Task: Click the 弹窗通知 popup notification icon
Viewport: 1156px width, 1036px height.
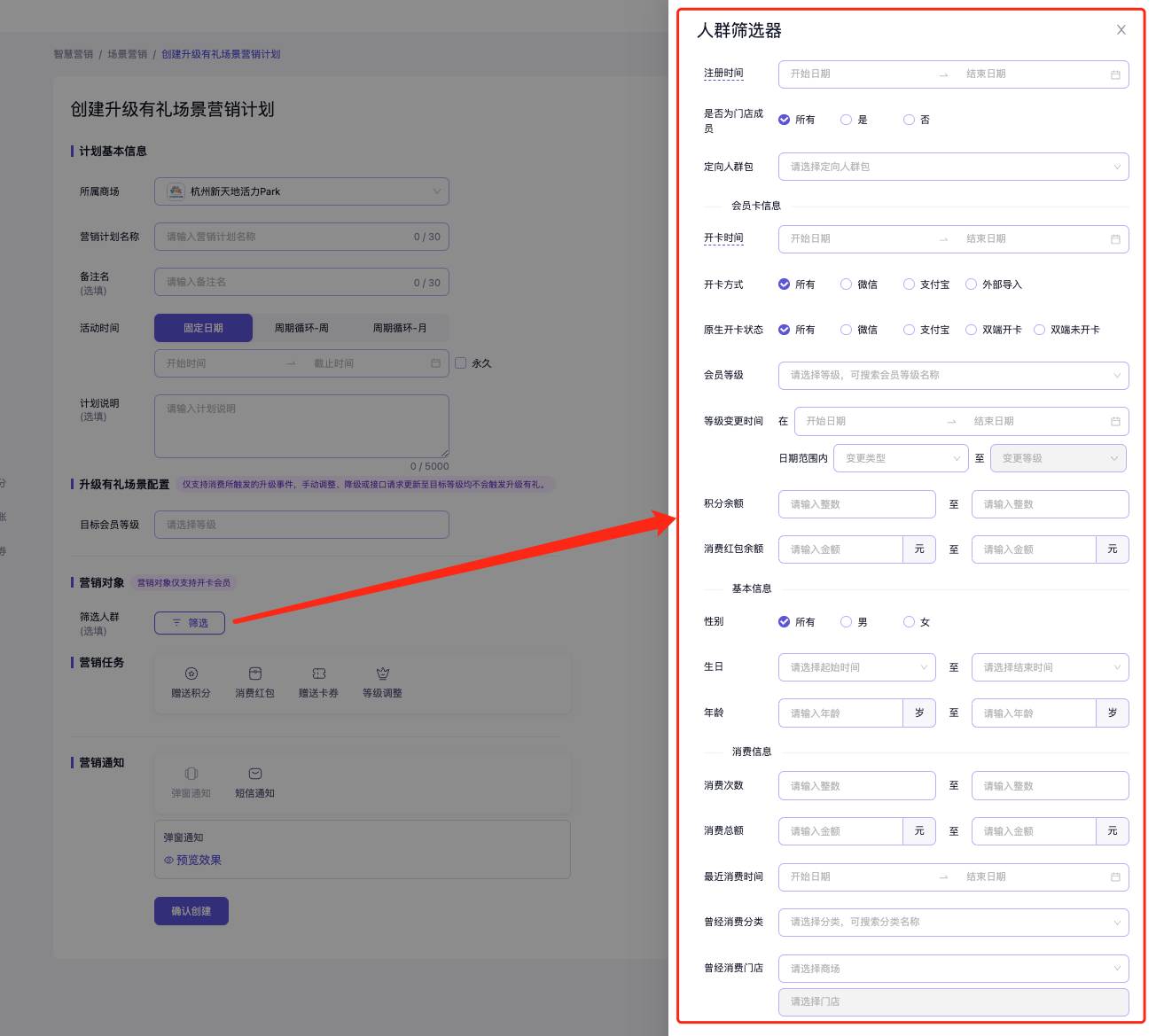Action: [191, 774]
